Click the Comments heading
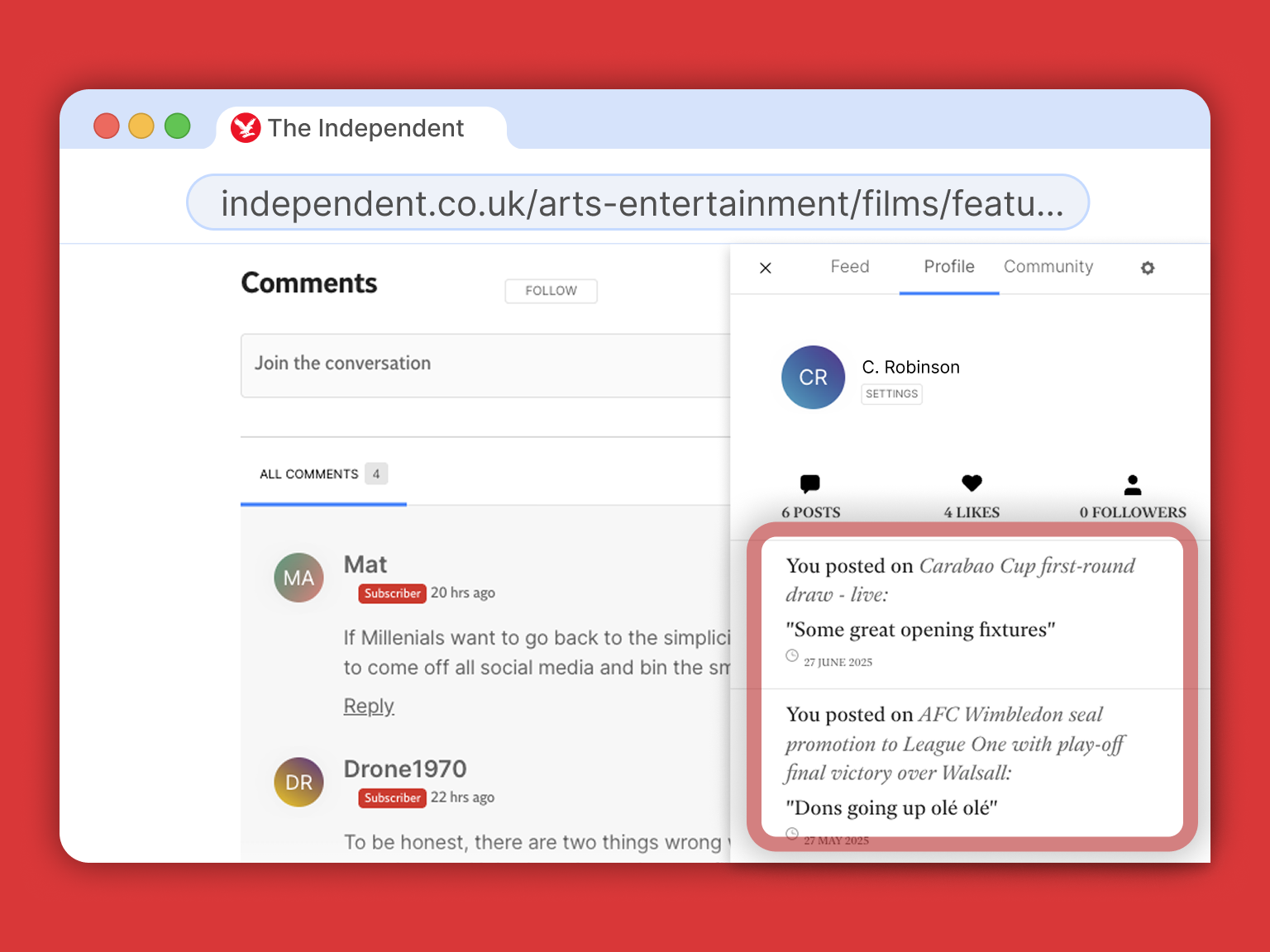Image resolution: width=1270 pixels, height=952 pixels. [309, 283]
